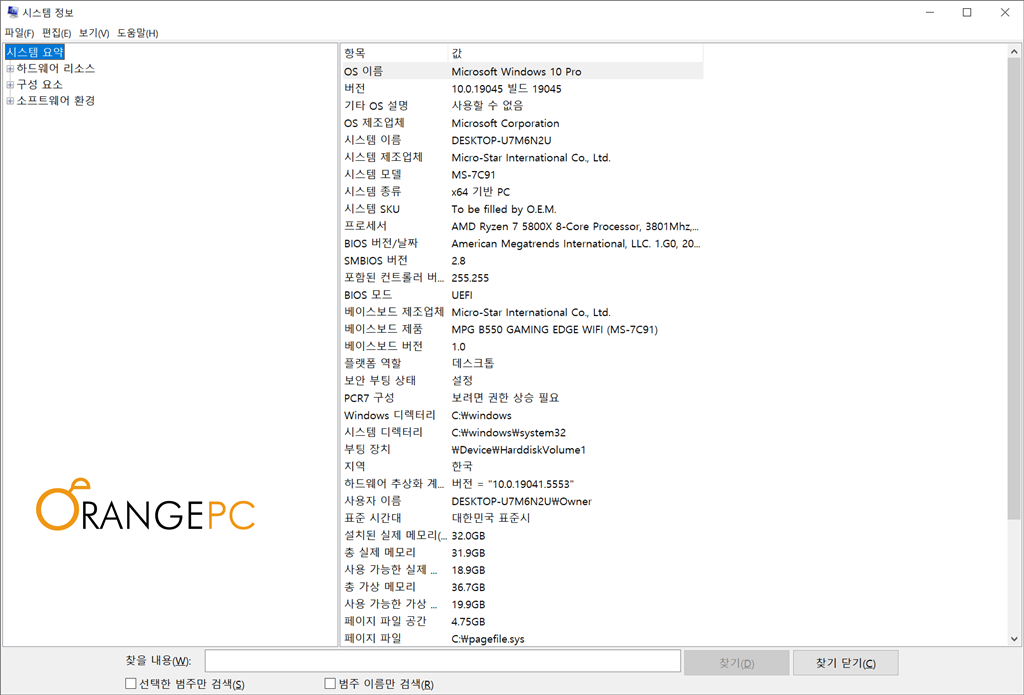This screenshot has height=695, width=1024.
Task: Select the BIOS 버전/날짜 row
Action: (522, 244)
